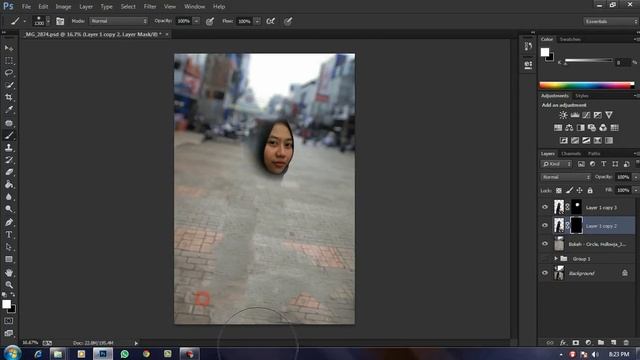Select the Spot Healing Brush tool

click(9, 123)
